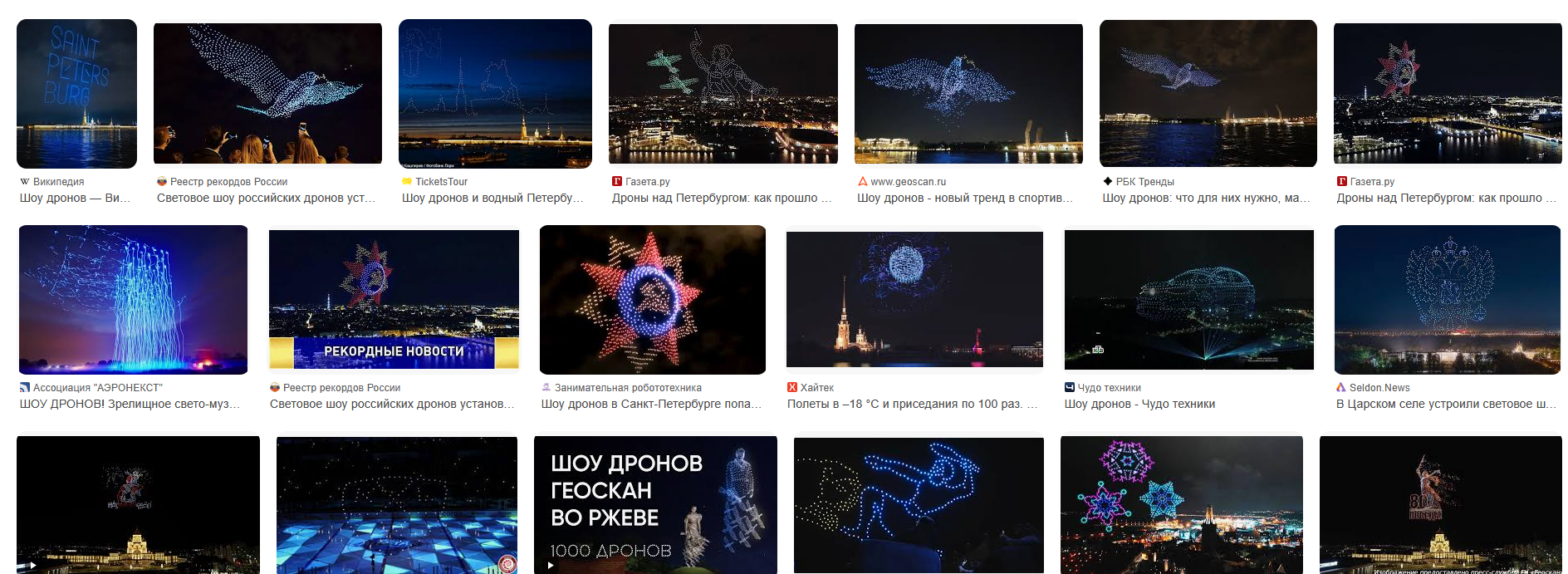Open the three colorful snowflakes drone image
Screen dimensions: 1568x574
(x=1182, y=505)
